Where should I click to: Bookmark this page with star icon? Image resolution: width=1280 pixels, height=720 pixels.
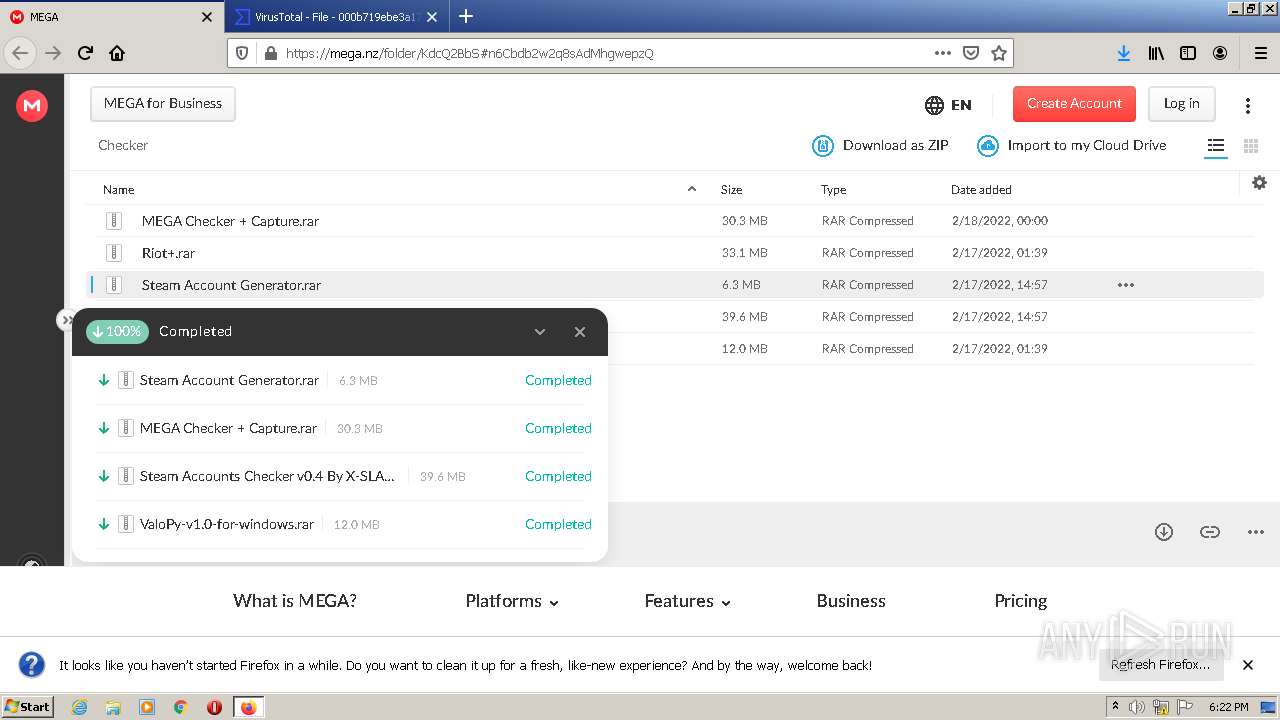click(x=999, y=53)
